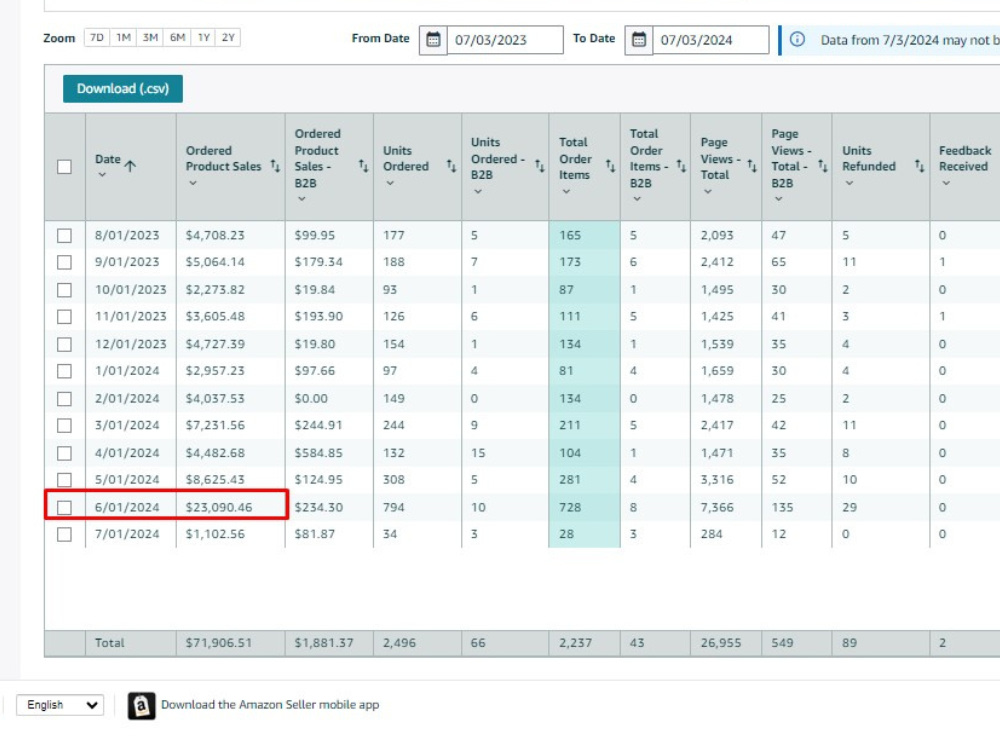Click the 794 units ordered cell
1000x750 pixels.
[393, 508]
